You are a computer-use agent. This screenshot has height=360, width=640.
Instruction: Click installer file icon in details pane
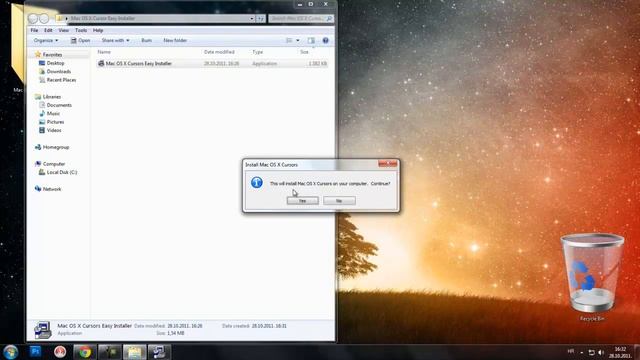[42, 330]
